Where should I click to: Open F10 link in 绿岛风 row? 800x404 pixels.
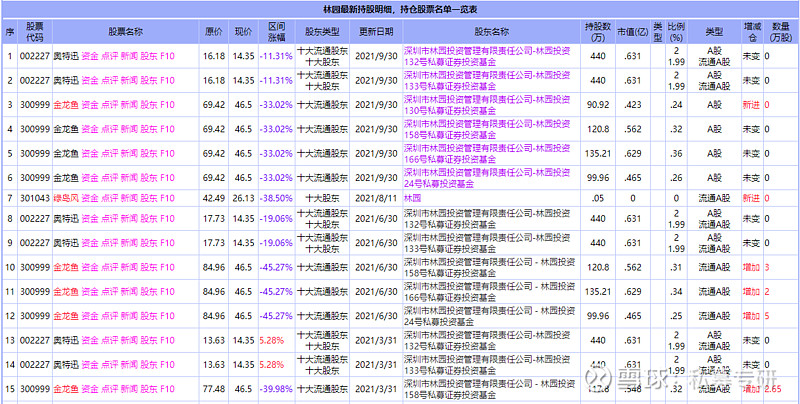pos(167,197)
